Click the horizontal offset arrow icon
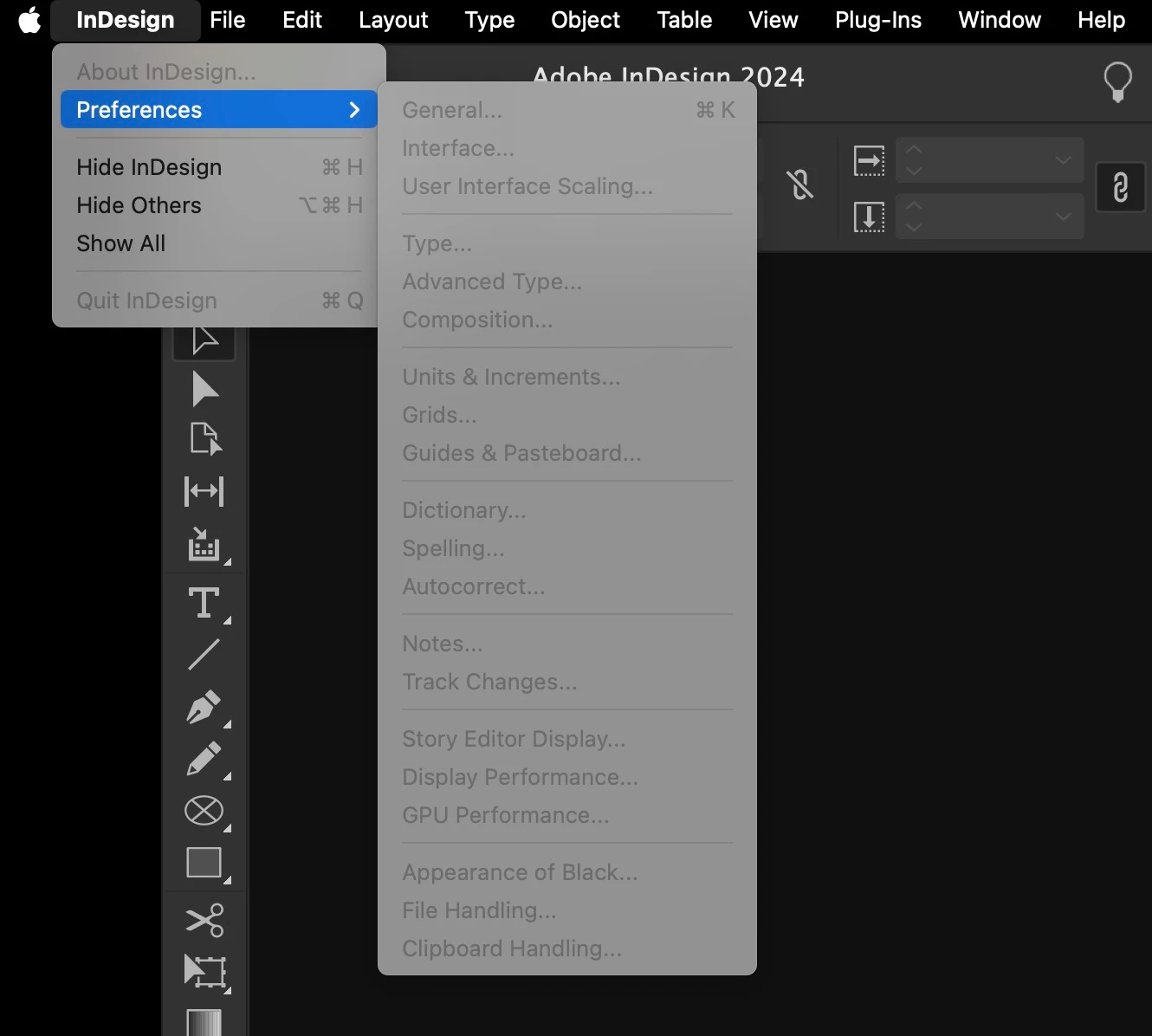 point(870,161)
